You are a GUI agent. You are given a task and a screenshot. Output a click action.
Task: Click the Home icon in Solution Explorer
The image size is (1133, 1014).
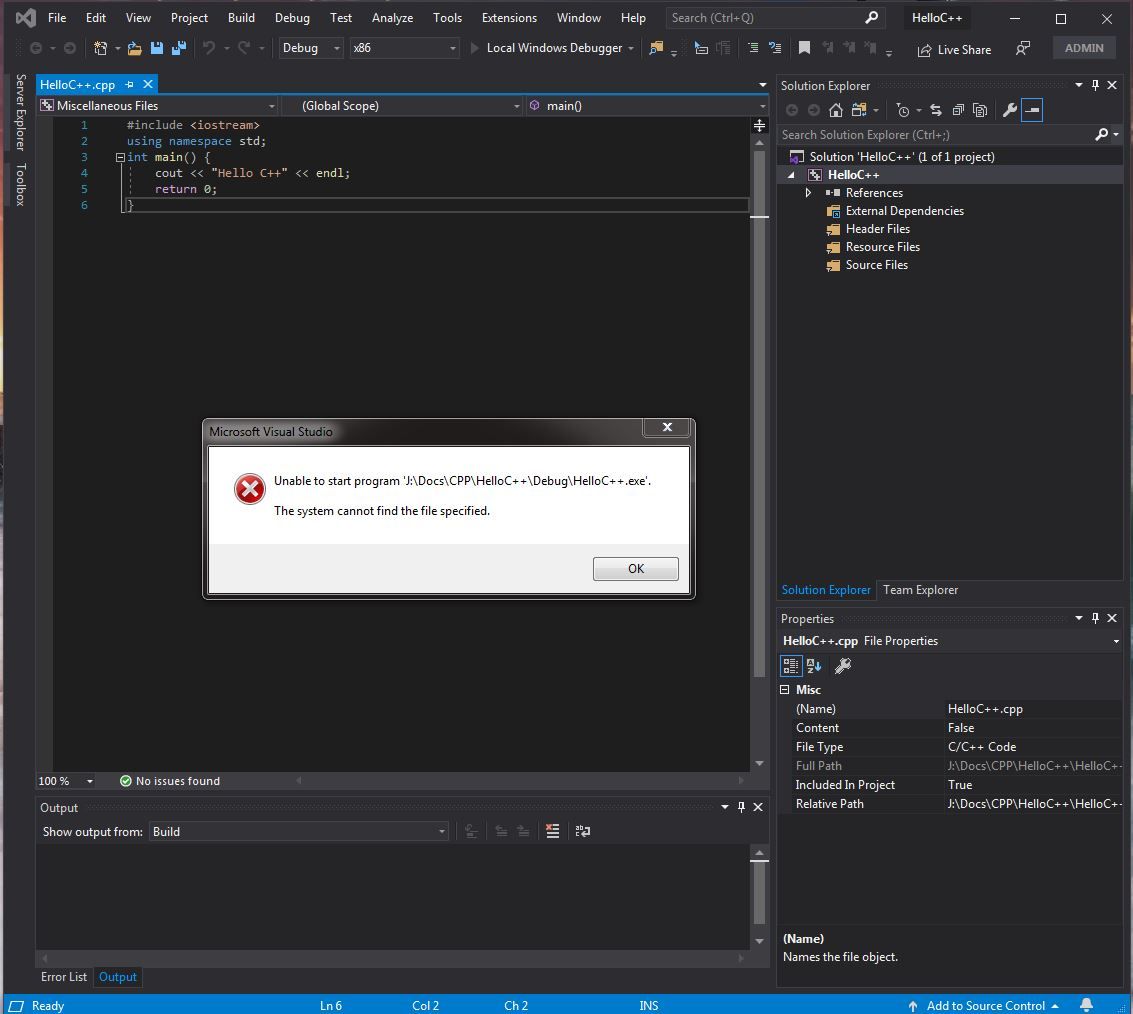pos(836,110)
